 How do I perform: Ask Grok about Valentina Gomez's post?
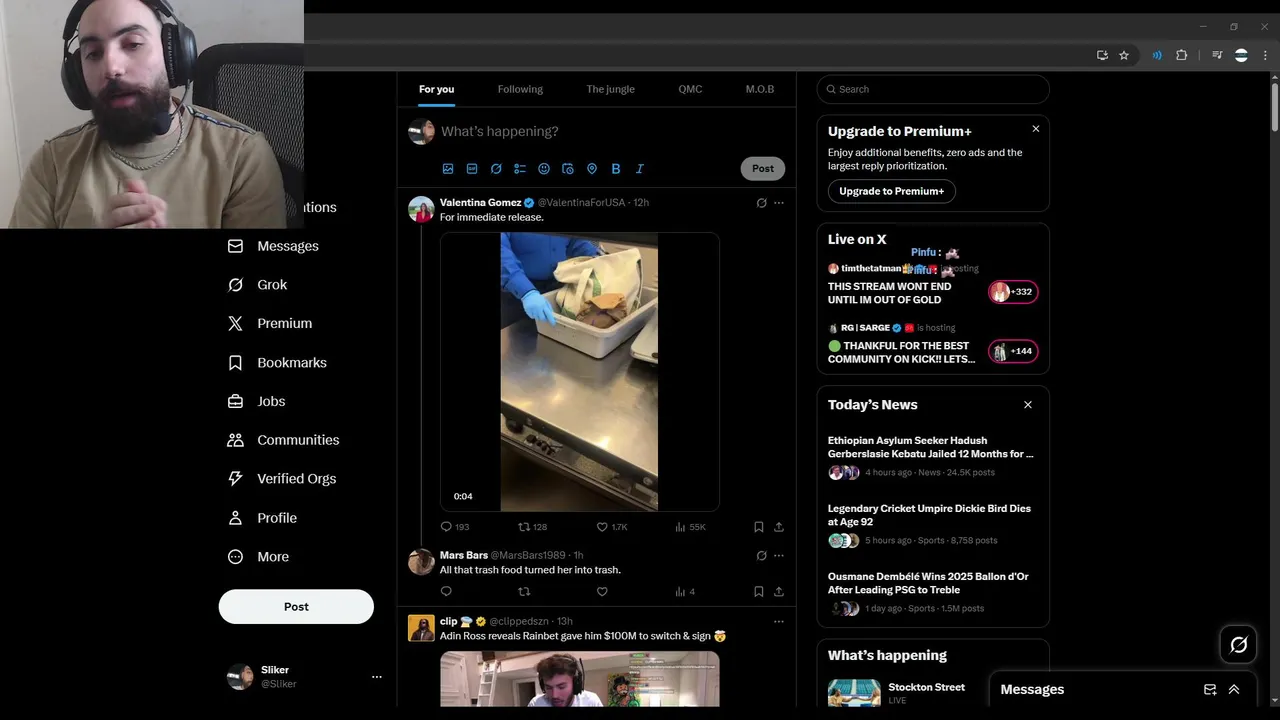(761, 203)
